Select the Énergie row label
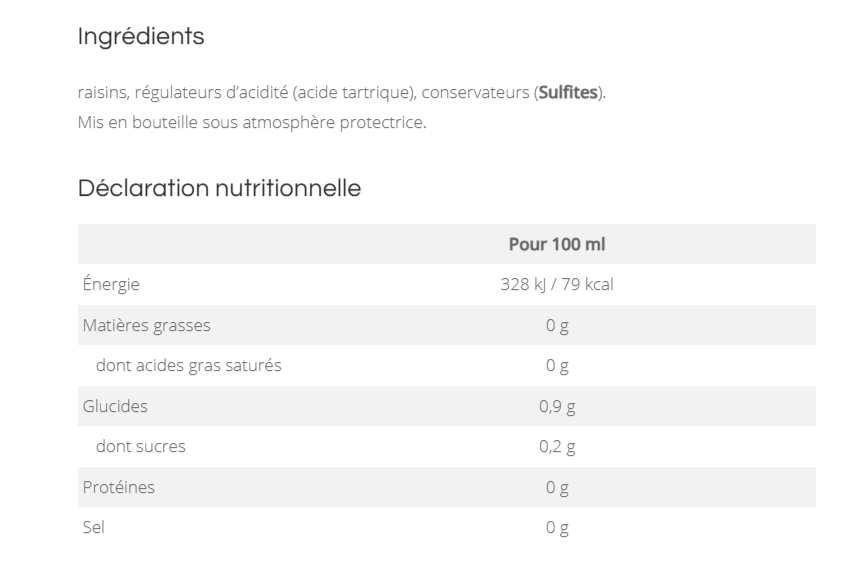This screenshot has width=864, height=576. (x=111, y=285)
